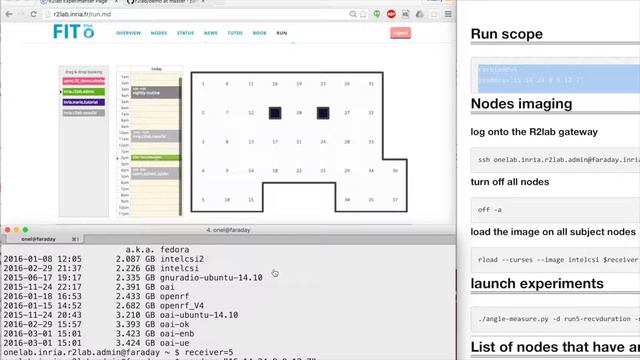Select node 1 on the testbed map
Screen dimensions: 640x360
tap(203, 84)
